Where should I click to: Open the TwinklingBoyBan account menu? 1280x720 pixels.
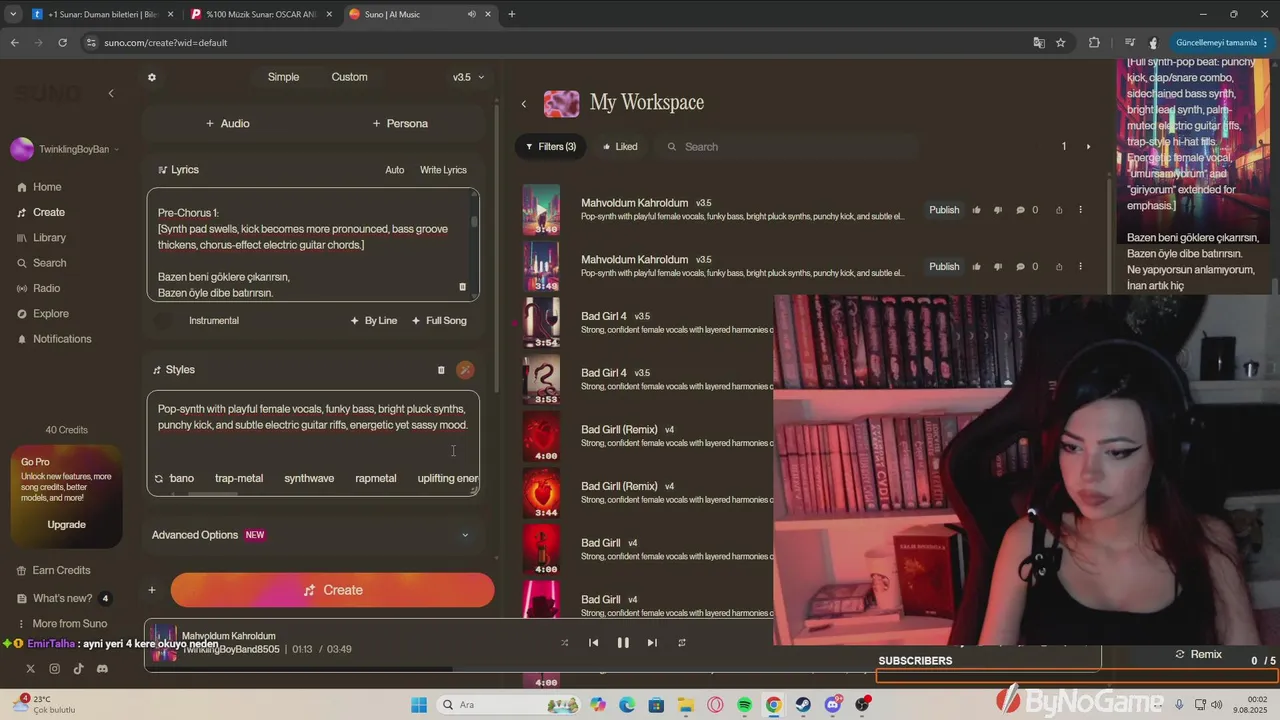(x=66, y=149)
